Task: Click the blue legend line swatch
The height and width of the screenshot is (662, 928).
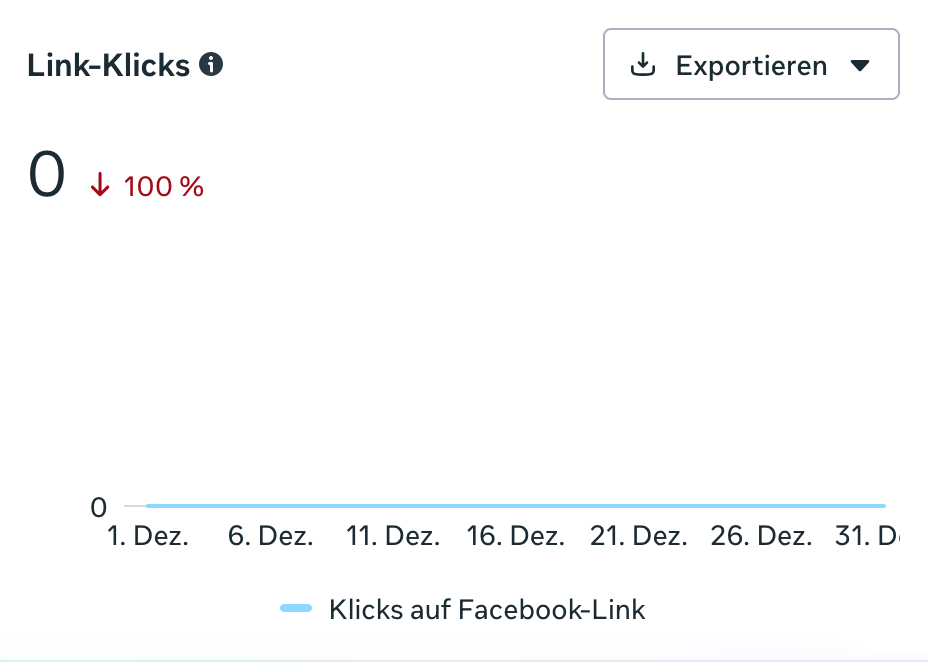Action: point(296,609)
